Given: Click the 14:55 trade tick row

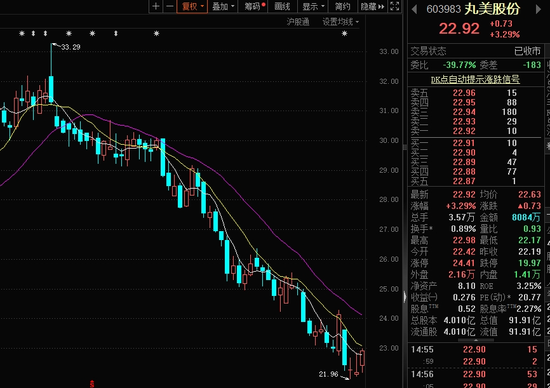Looking at the screenshot, I should coord(474,350).
